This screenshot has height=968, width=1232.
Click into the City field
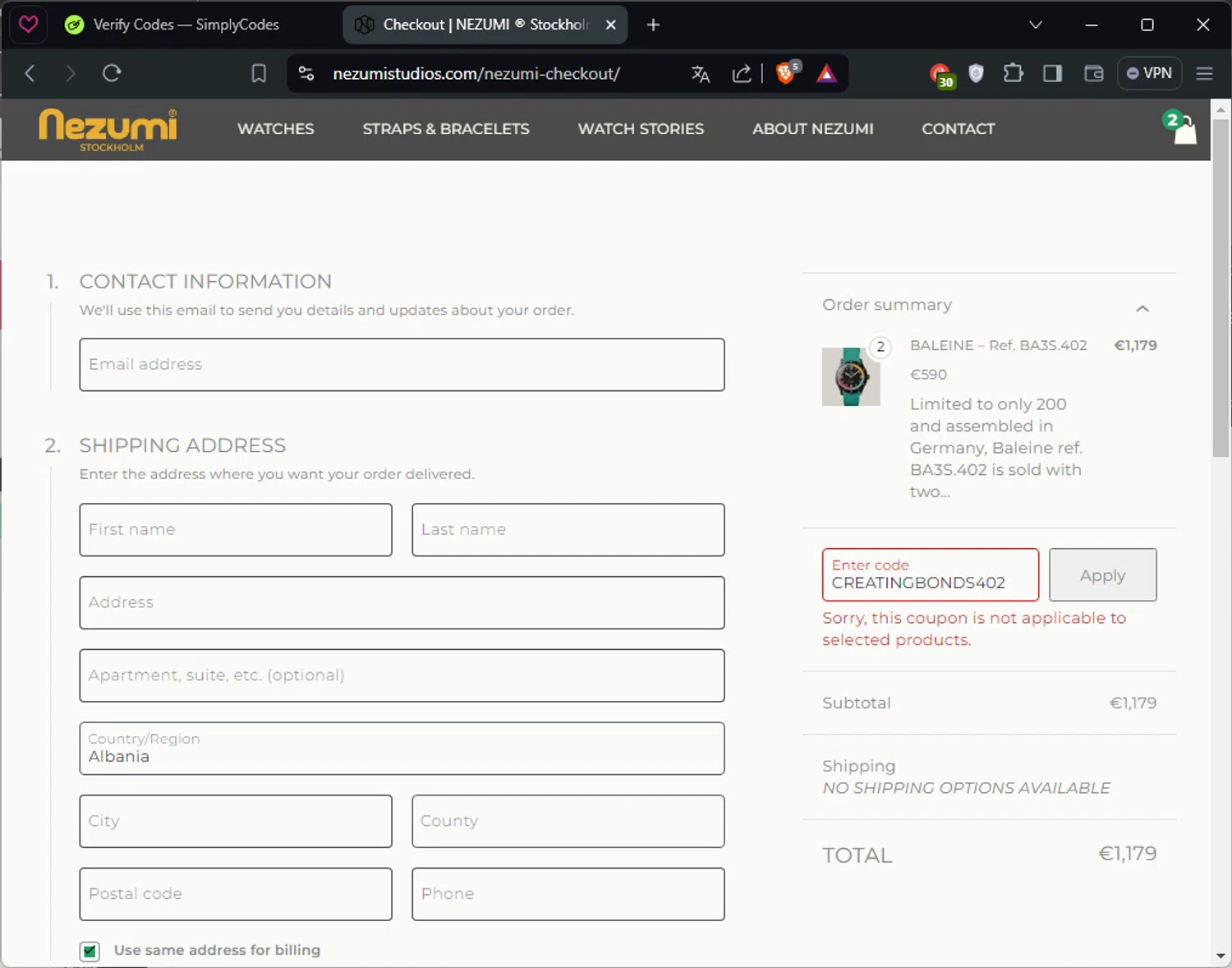[236, 821]
